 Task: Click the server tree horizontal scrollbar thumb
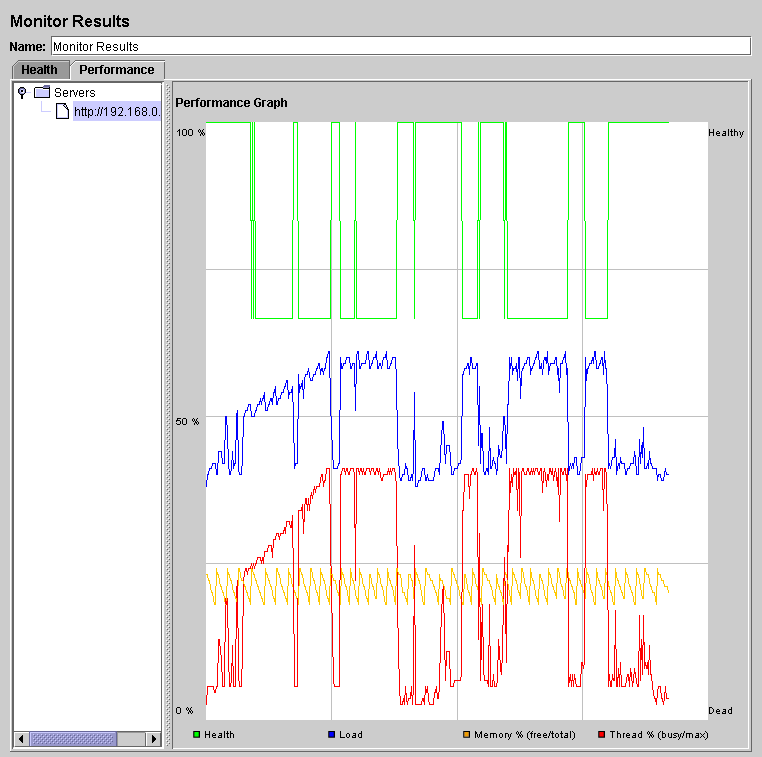(73, 739)
